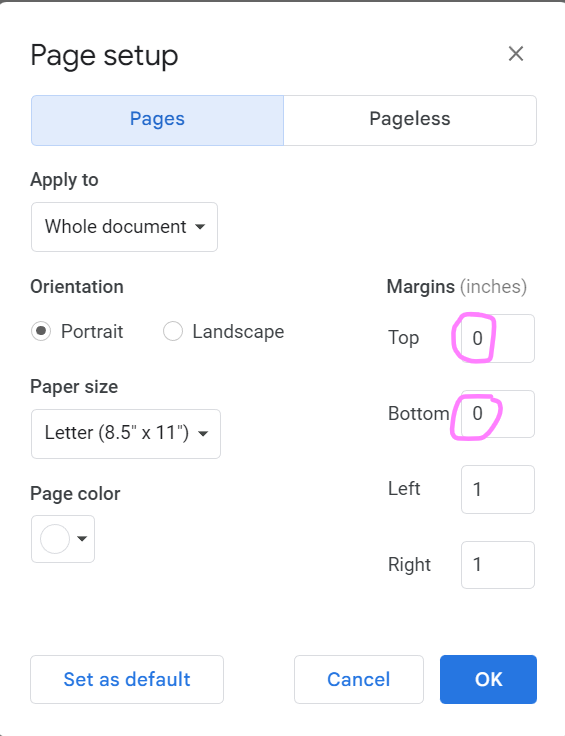Open the Whole document apply-to dropdown
The image size is (565, 736).
[124, 227]
